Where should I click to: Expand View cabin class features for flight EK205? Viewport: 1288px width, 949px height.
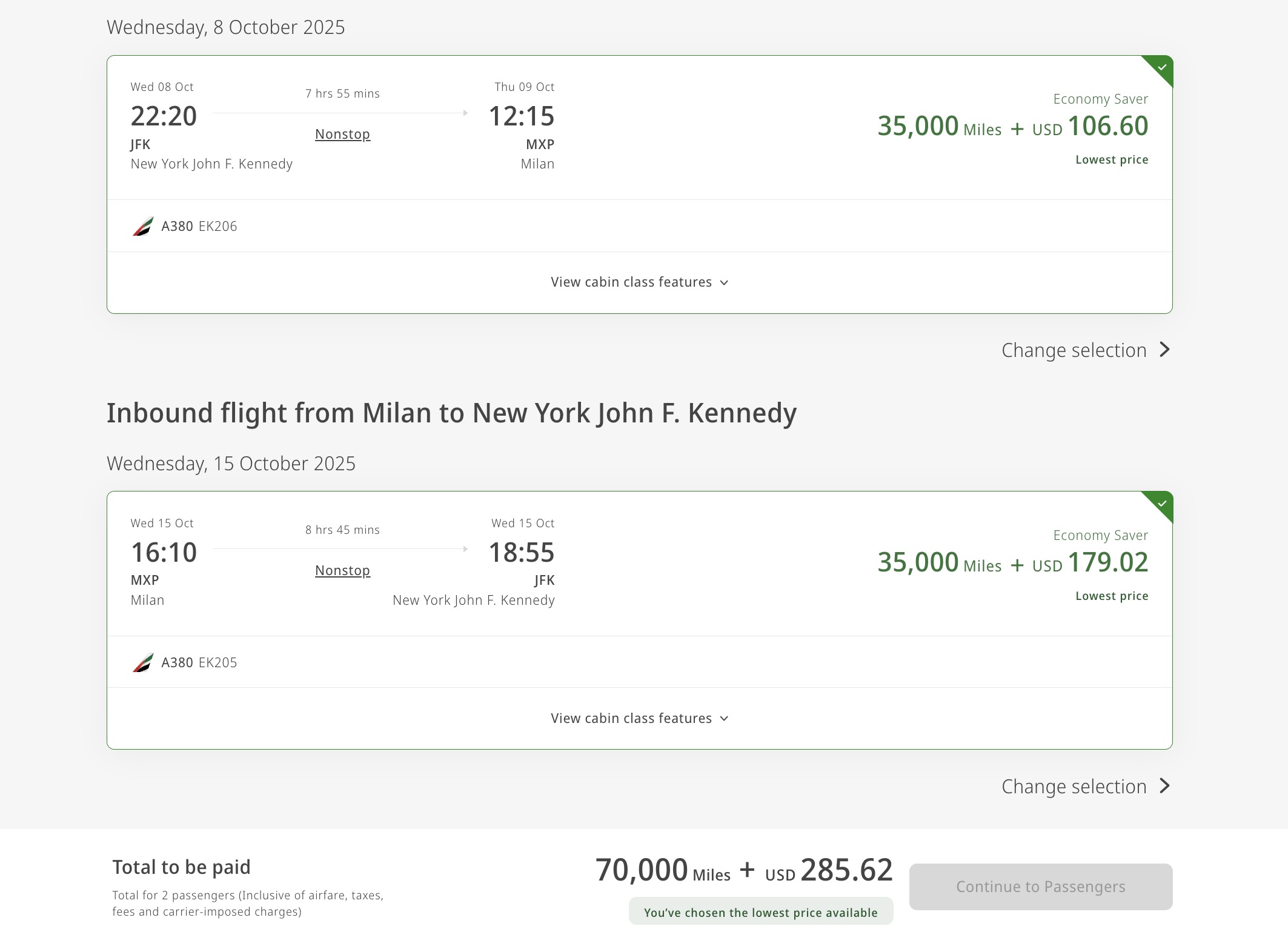point(639,718)
